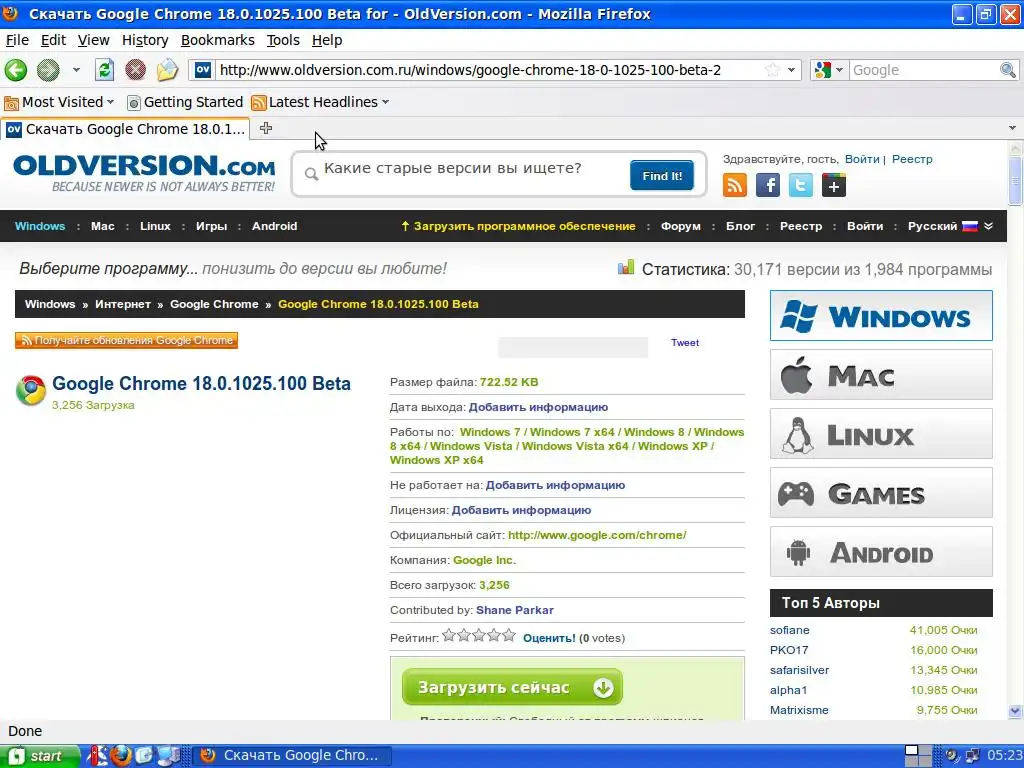Click the Получайте обновления Google Chrome button

click(126, 340)
